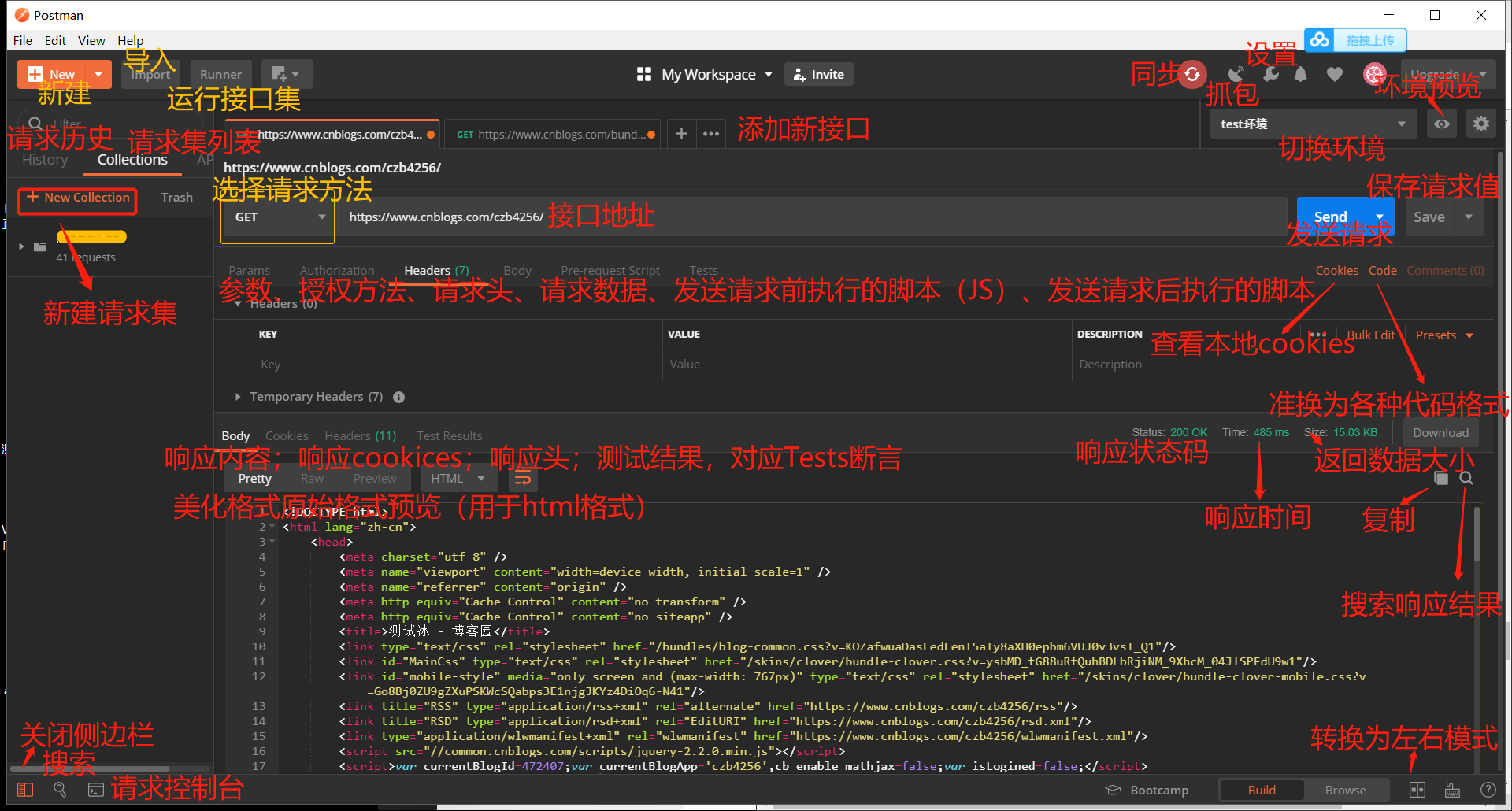Add a new request tab with plus
The height and width of the screenshot is (811, 1512).
[681, 135]
